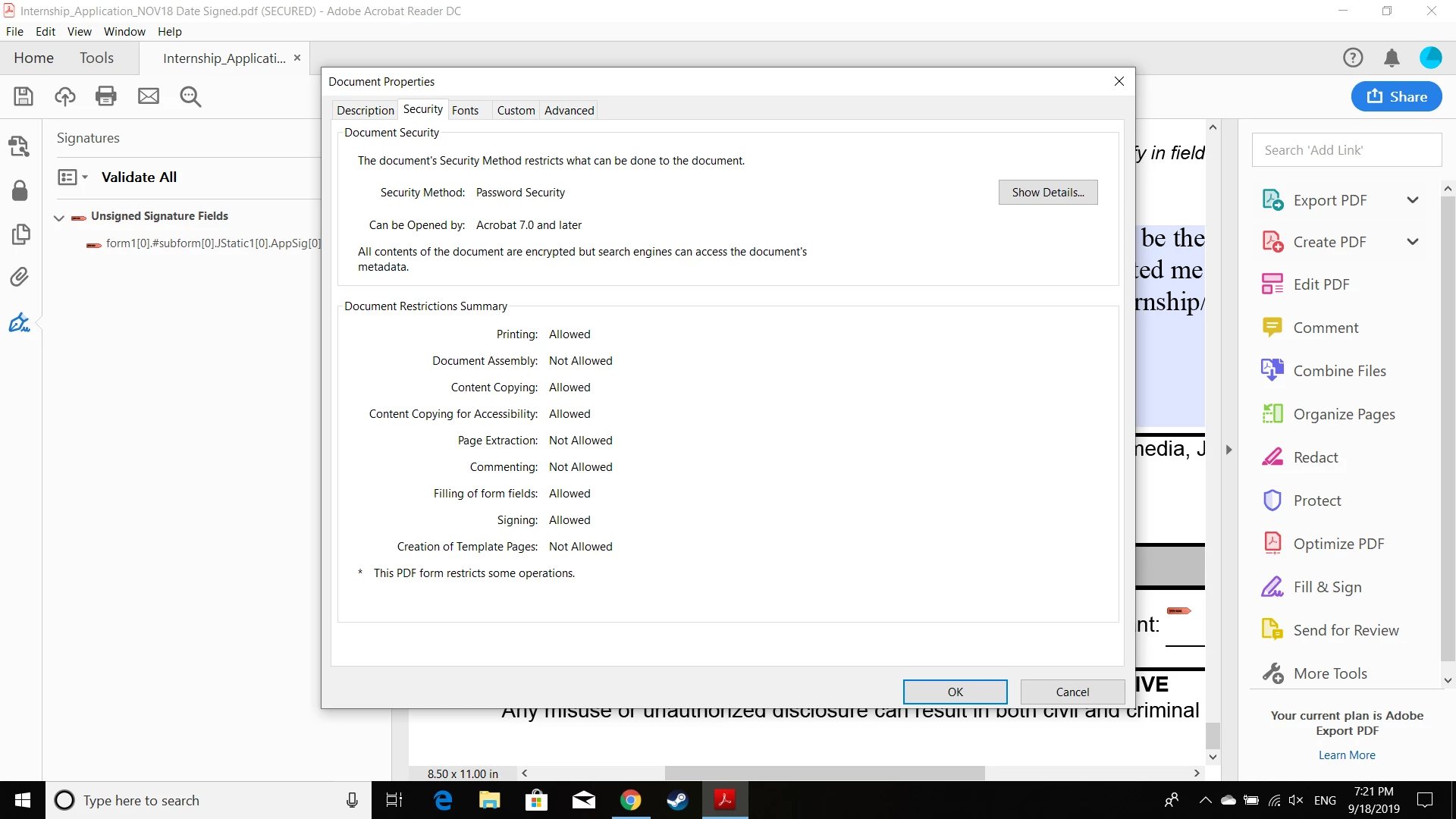The height and width of the screenshot is (819, 1456).
Task: Switch to the Advanced tab
Action: (569, 110)
